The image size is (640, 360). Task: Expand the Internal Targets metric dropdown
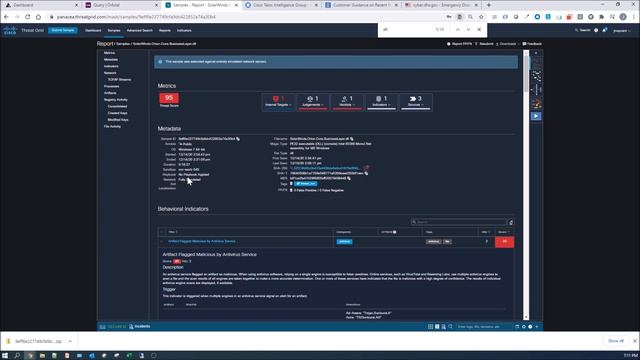tap(278, 102)
